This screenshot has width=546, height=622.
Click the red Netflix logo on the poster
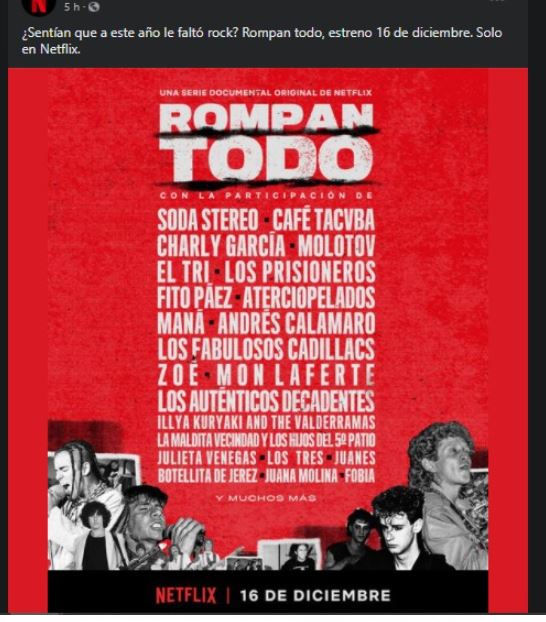[x=186, y=595]
